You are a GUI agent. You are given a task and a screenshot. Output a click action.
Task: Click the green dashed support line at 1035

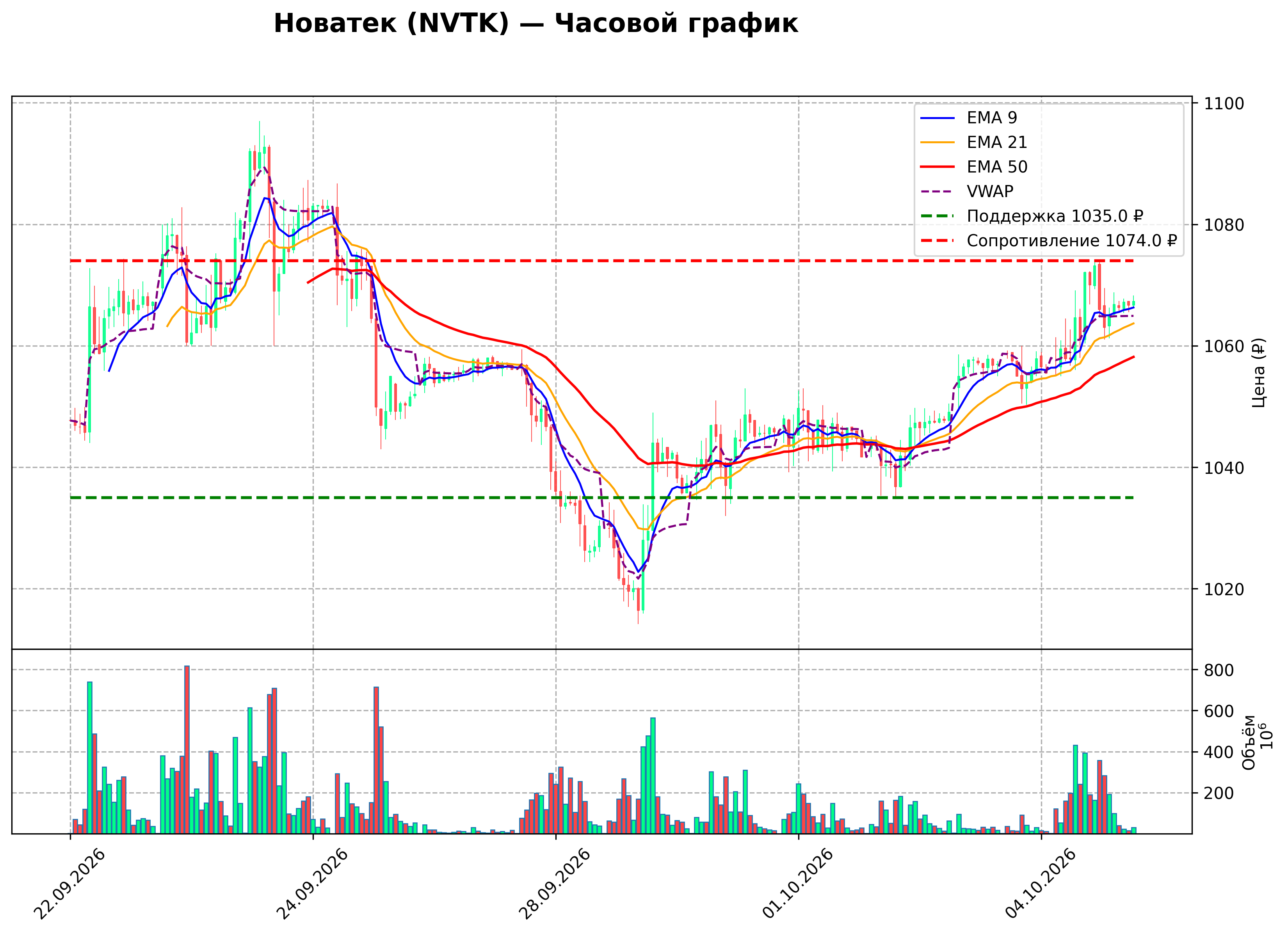[601, 498]
